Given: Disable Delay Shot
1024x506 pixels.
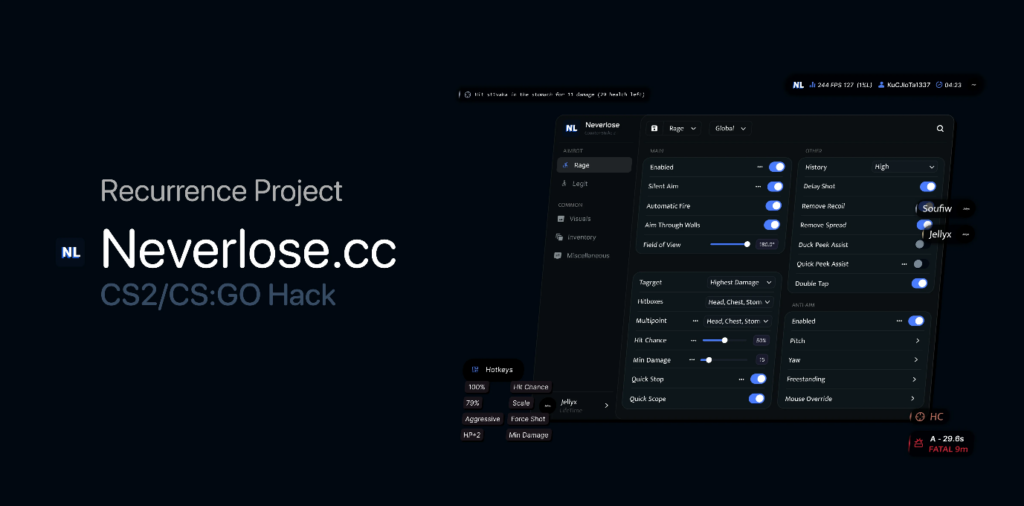Looking at the screenshot, I should 927,187.
